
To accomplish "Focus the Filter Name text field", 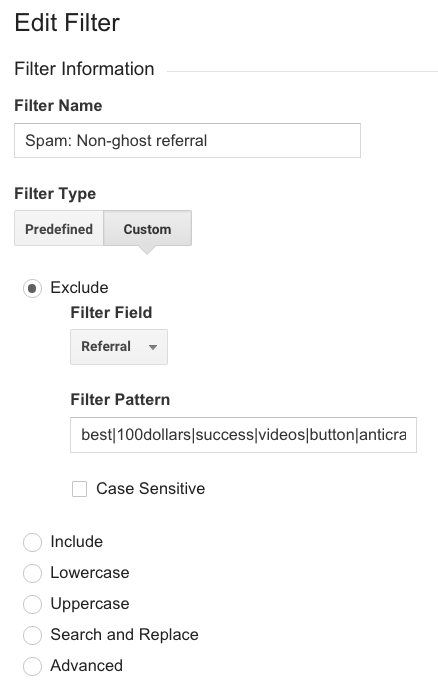I will [187, 141].
